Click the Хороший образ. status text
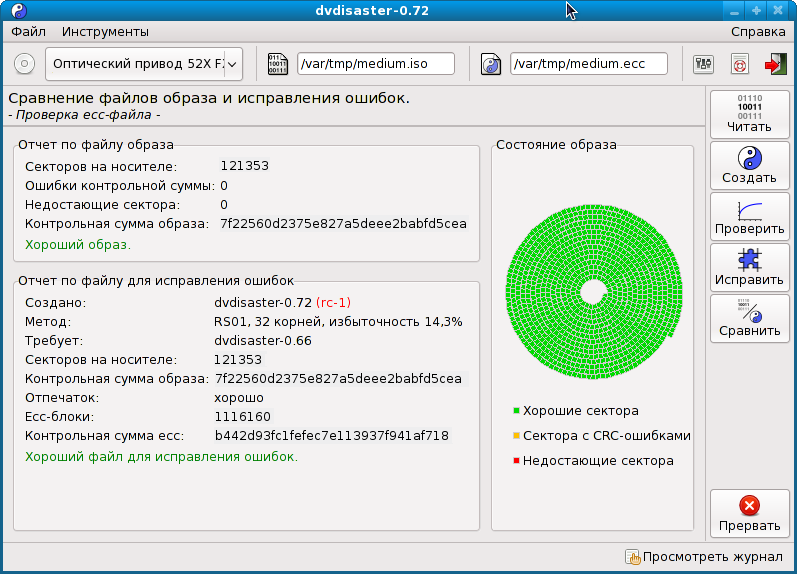The image size is (797, 574). (78, 245)
